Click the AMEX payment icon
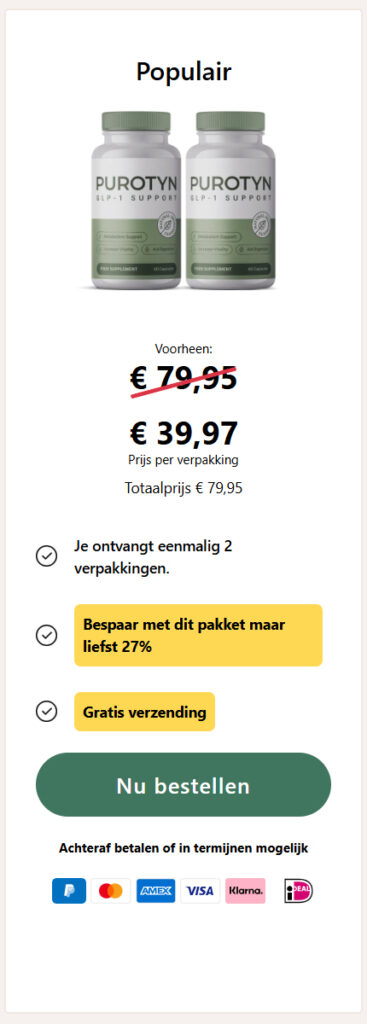 [x=155, y=891]
